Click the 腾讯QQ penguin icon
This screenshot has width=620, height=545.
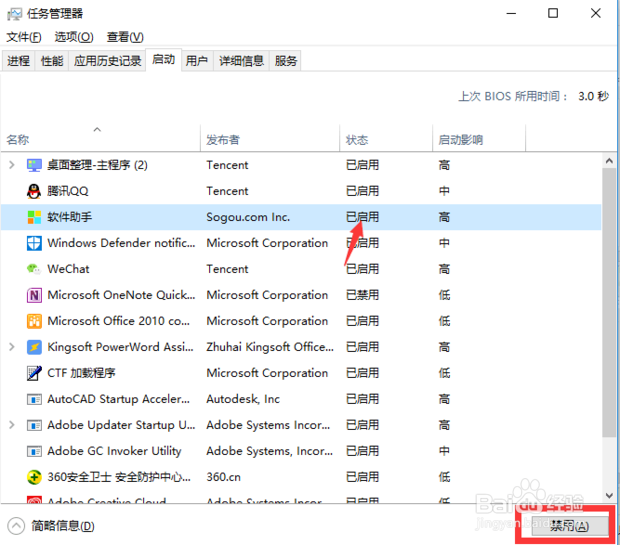(34, 191)
